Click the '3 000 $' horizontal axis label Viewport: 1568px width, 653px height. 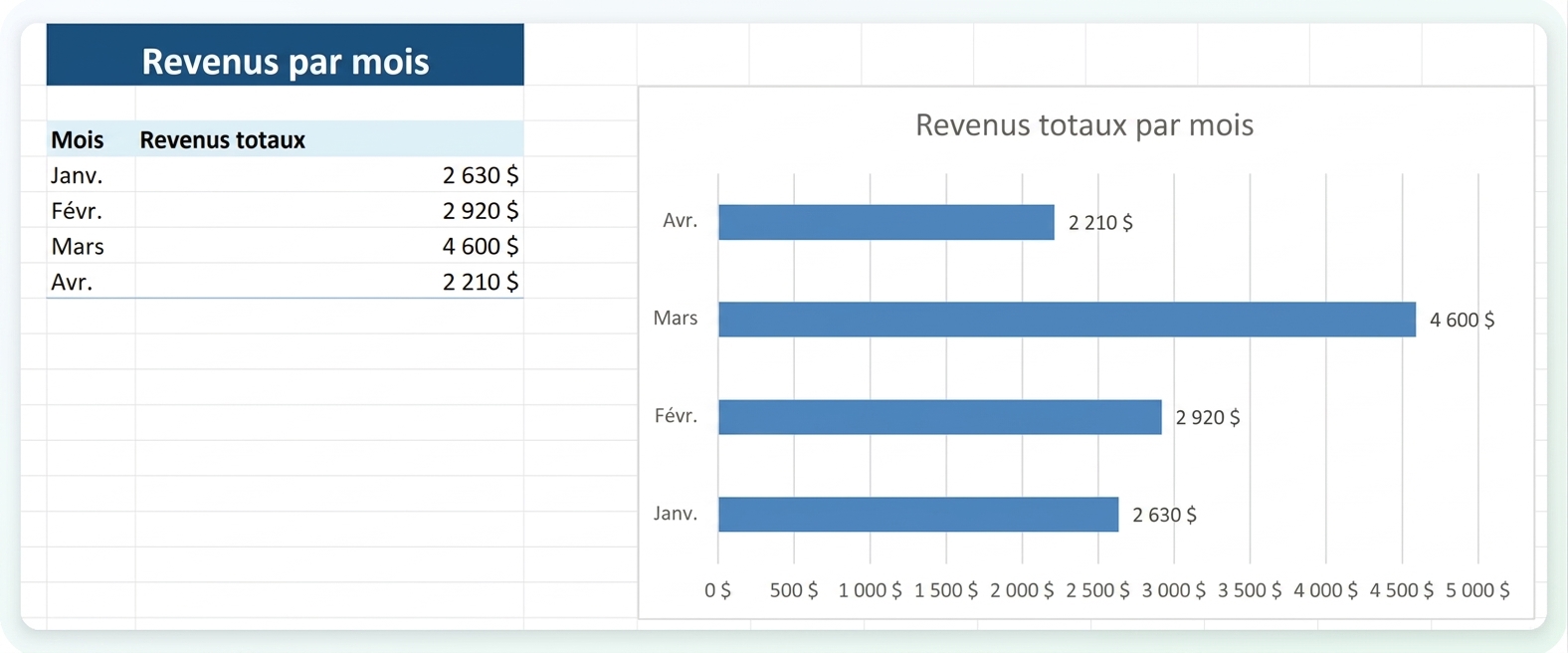tap(1174, 590)
